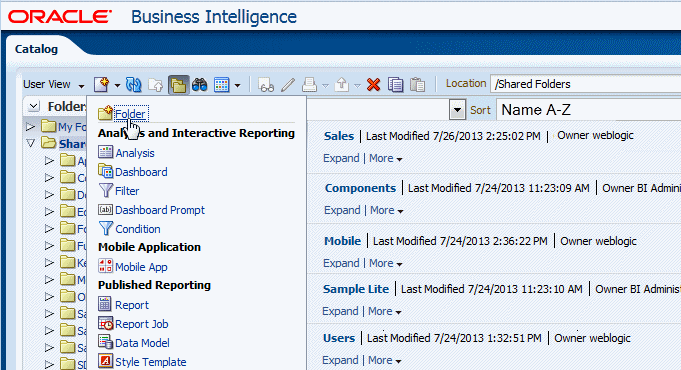Open the User View dropdown
This screenshot has height=370, width=681.
53,84
